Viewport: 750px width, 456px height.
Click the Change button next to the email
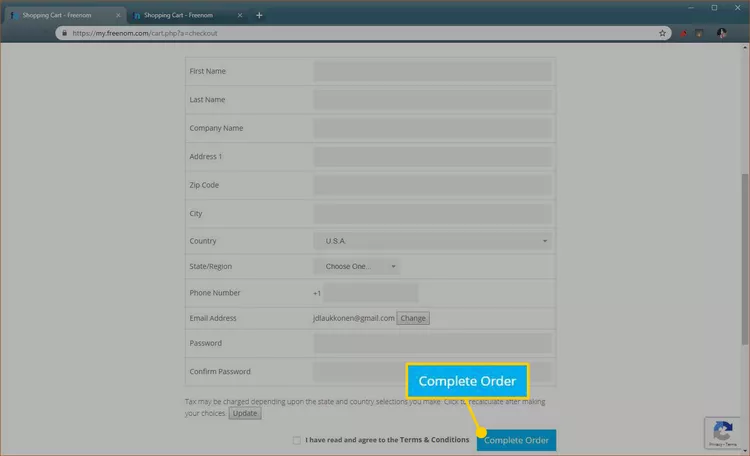pos(413,318)
